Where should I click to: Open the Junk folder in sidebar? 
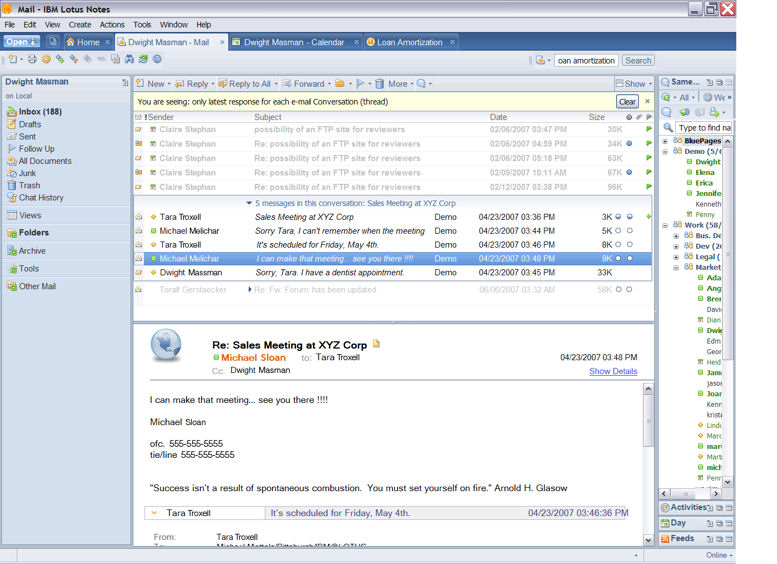(28, 173)
